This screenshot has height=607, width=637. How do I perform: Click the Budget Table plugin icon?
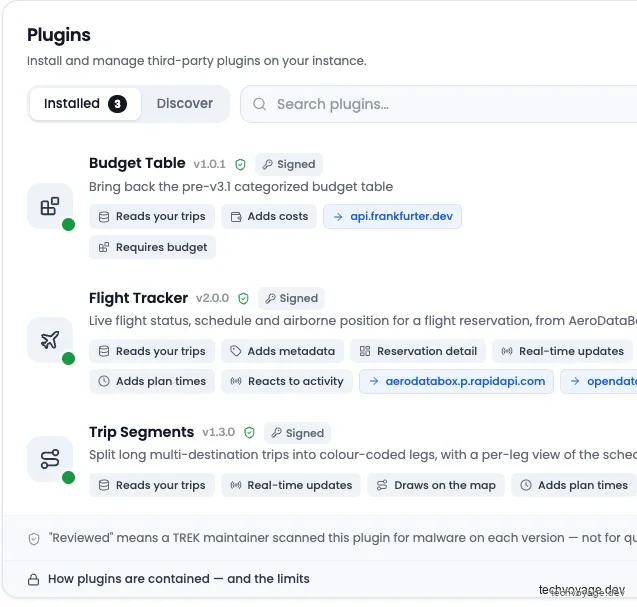pos(50,206)
